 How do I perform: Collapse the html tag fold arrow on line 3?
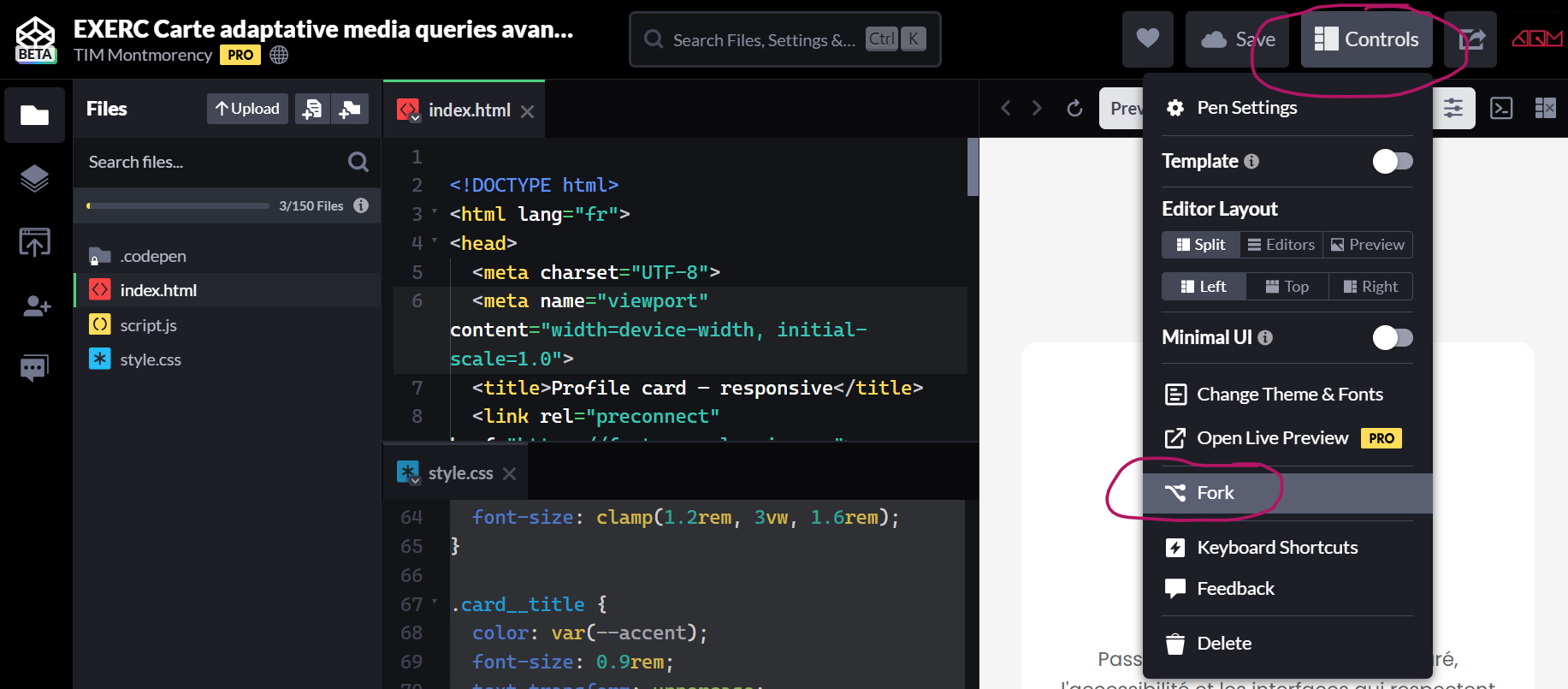(435, 211)
